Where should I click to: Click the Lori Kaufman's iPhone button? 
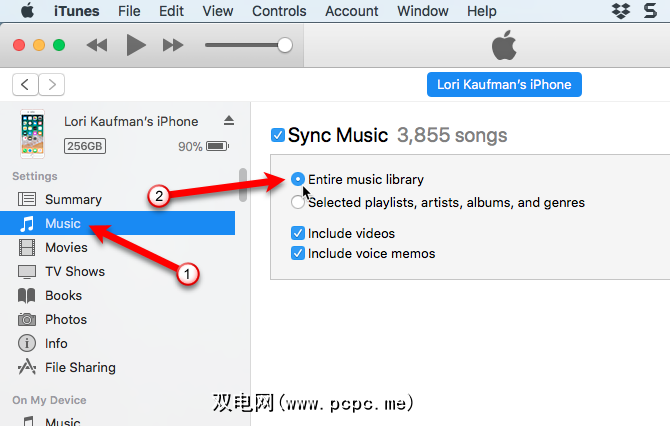point(504,85)
